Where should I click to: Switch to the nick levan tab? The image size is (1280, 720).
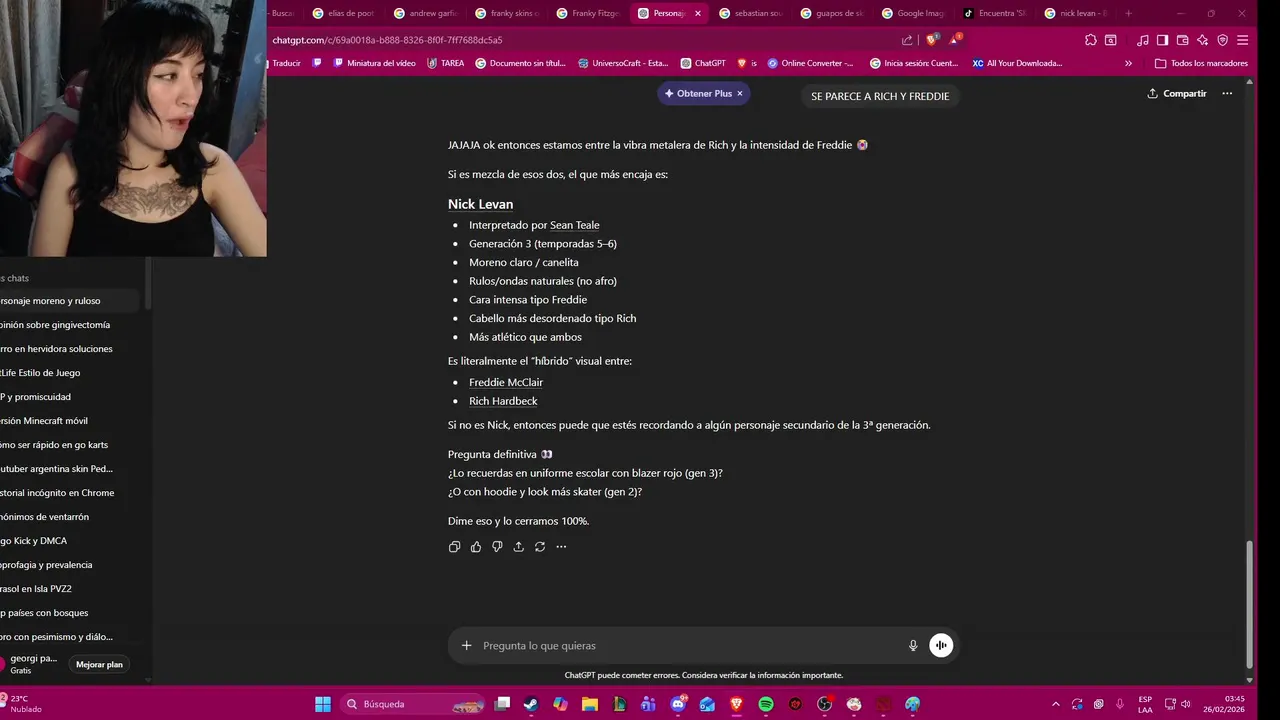coord(1075,13)
